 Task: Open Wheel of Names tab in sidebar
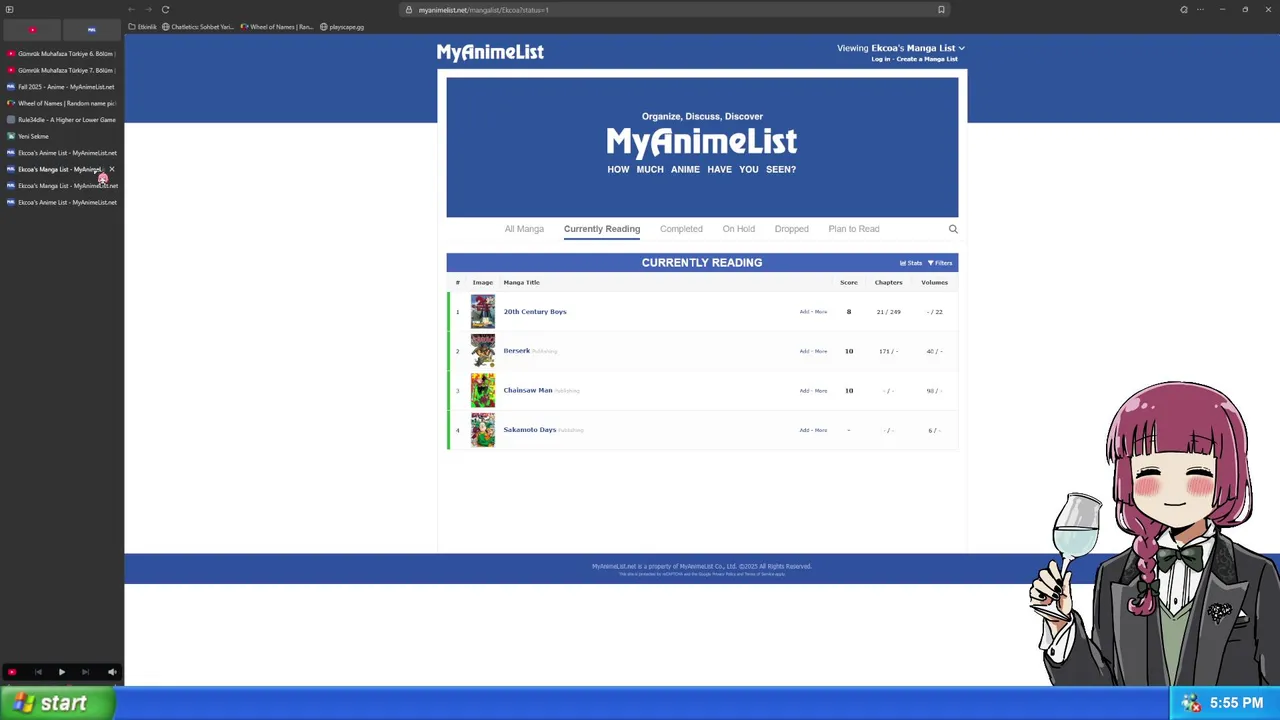pos(61,103)
